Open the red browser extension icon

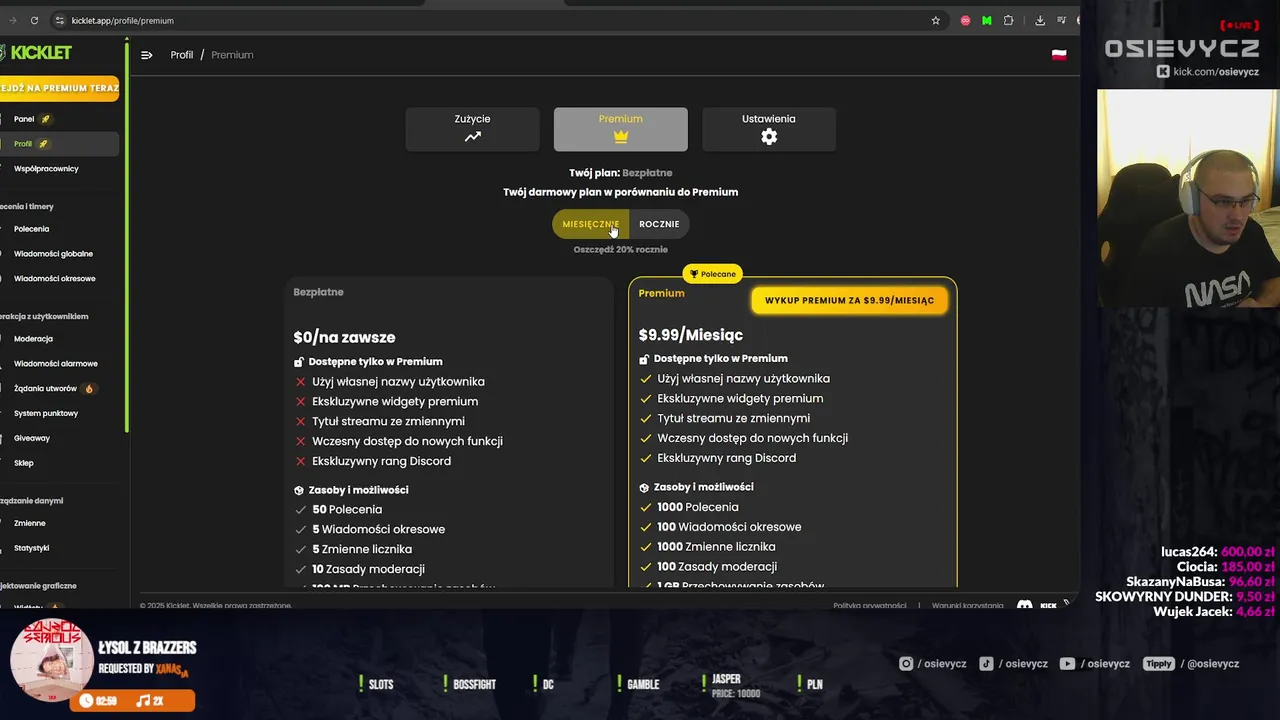(965, 20)
